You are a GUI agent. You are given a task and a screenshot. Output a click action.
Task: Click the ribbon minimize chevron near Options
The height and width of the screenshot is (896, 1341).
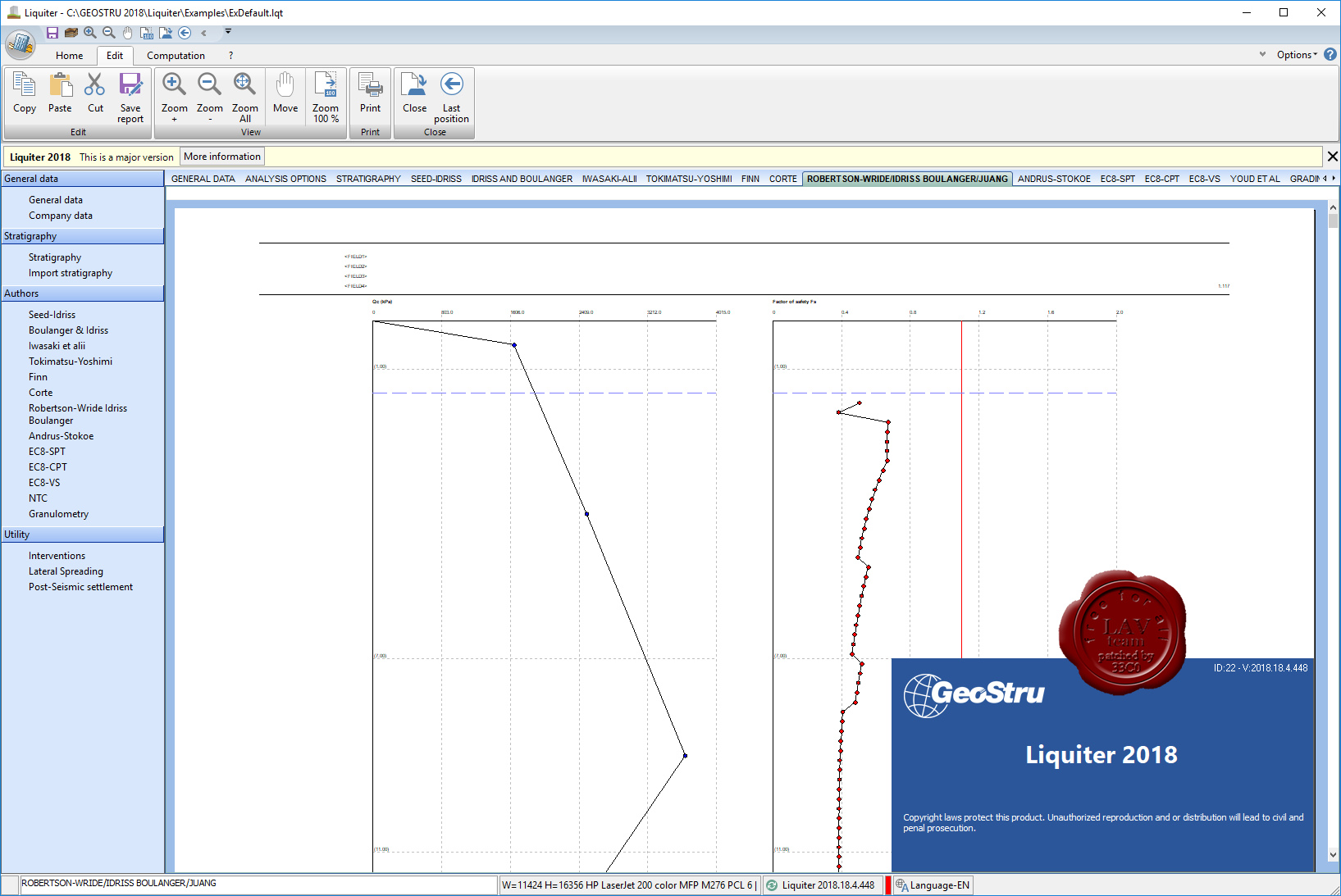pyautogui.click(x=1262, y=54)
